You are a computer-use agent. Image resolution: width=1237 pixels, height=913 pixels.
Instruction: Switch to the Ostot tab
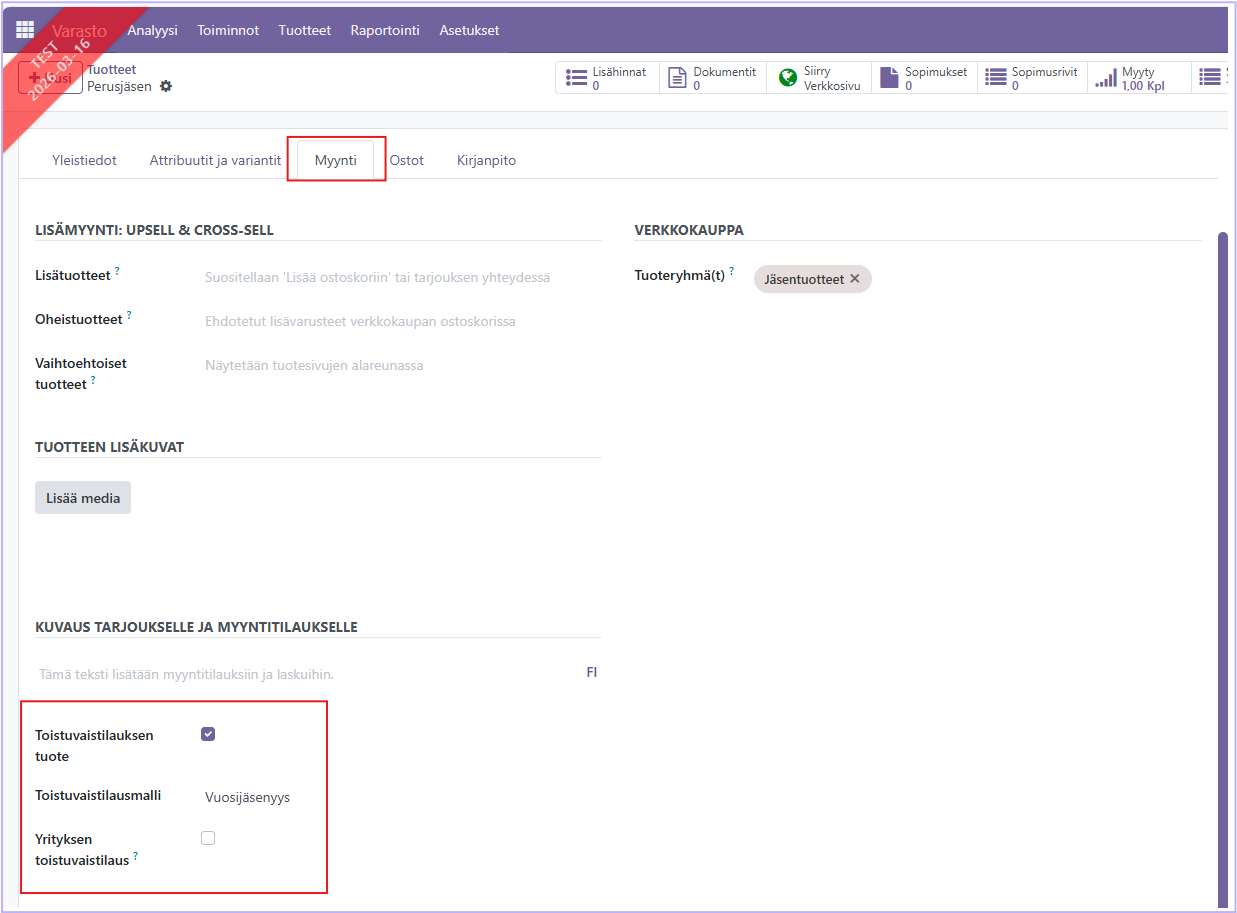406,160
